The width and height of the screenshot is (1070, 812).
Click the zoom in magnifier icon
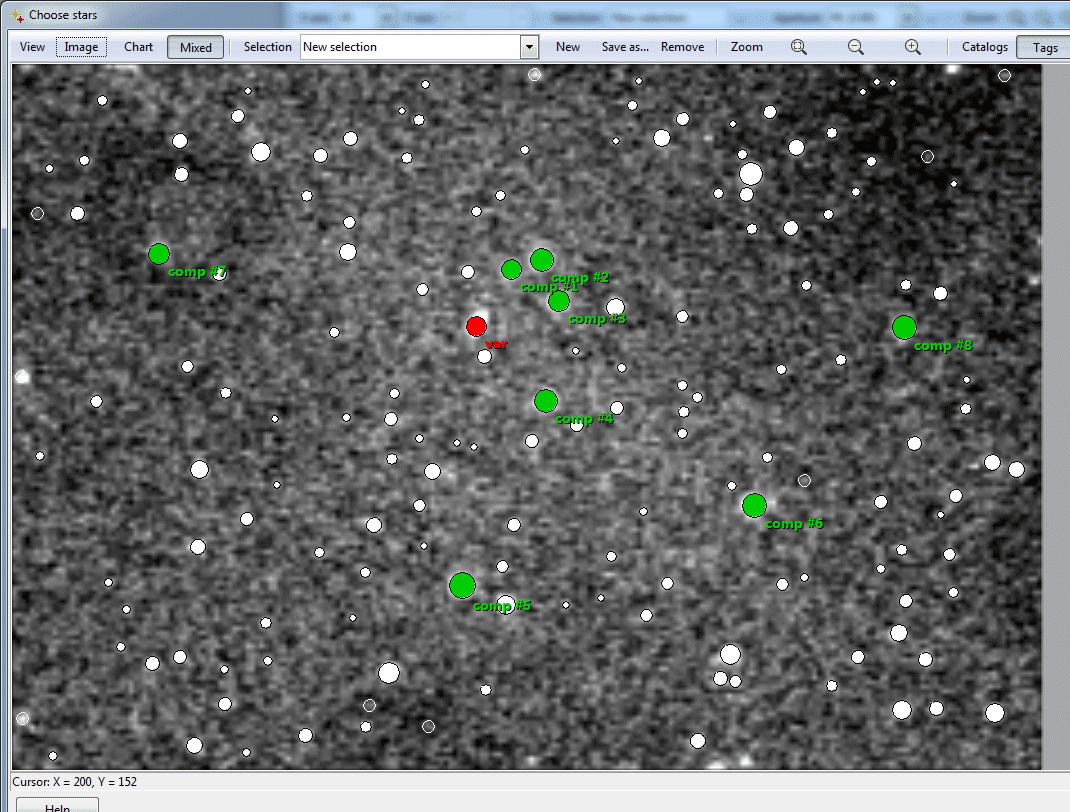click(912, 47)
